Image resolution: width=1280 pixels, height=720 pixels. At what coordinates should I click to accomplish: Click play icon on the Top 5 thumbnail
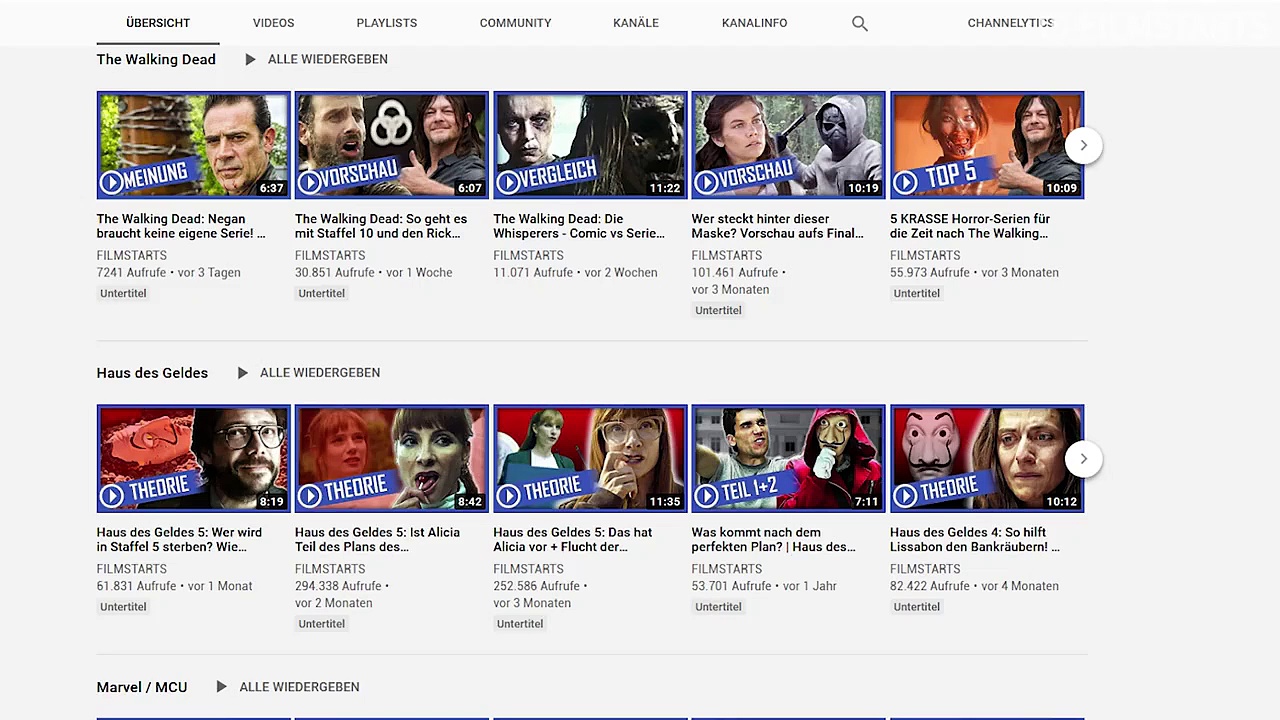coord(905,182)
